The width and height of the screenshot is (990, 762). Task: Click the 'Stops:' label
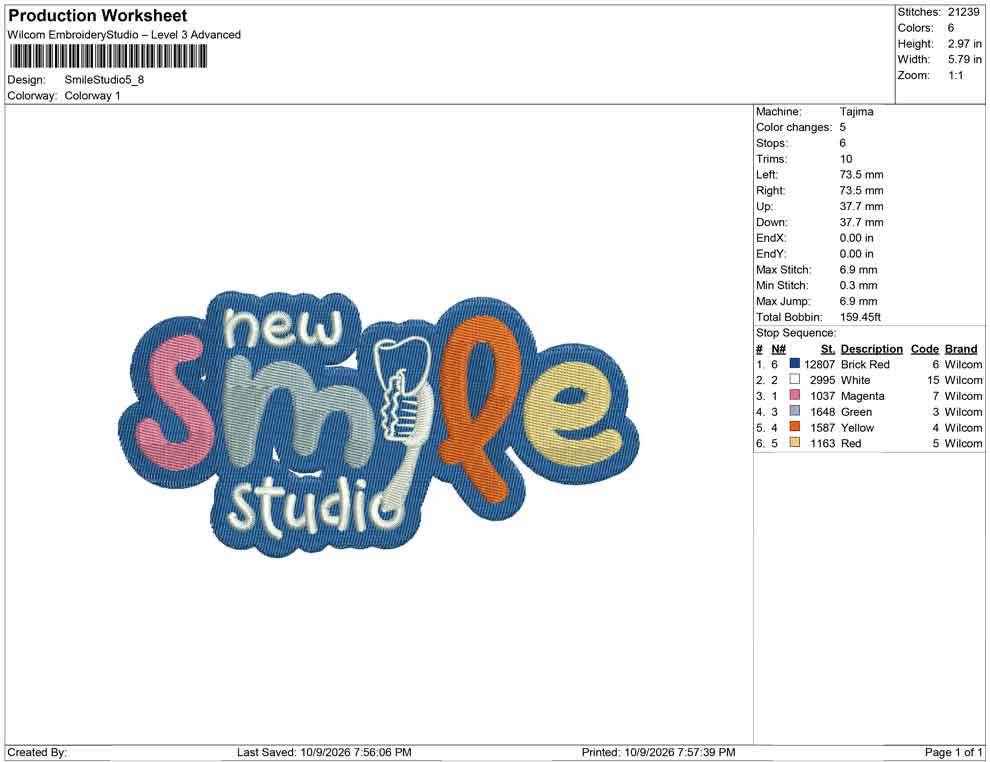(x=772, y=143)
